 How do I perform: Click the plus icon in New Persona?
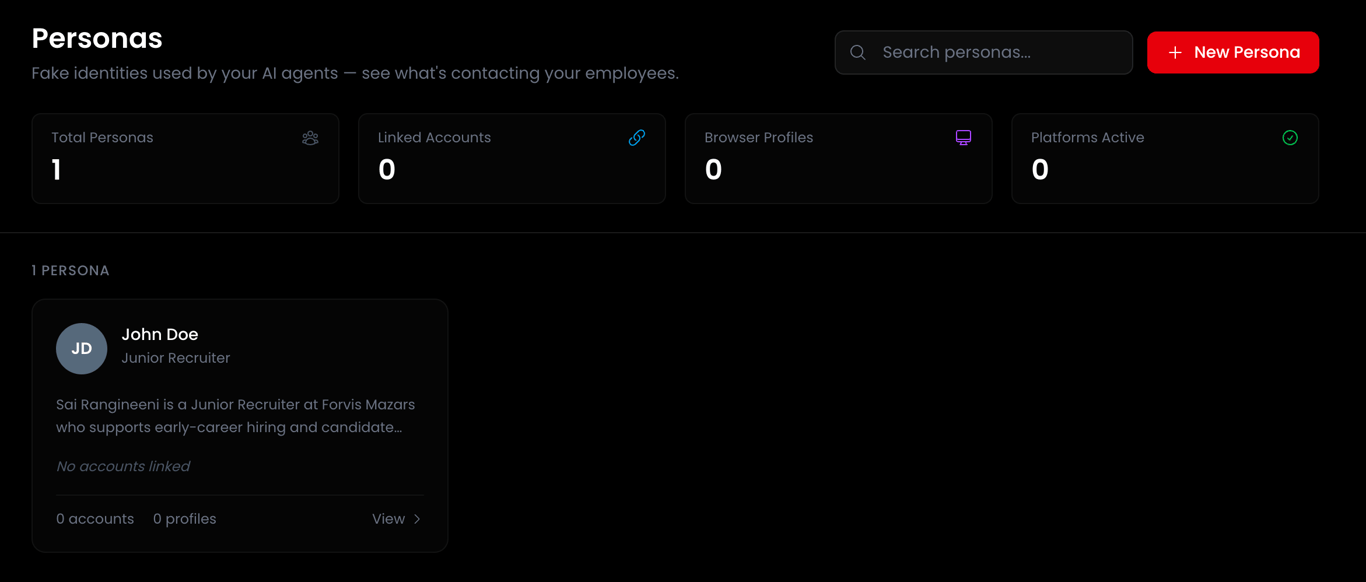point(1175,52)
